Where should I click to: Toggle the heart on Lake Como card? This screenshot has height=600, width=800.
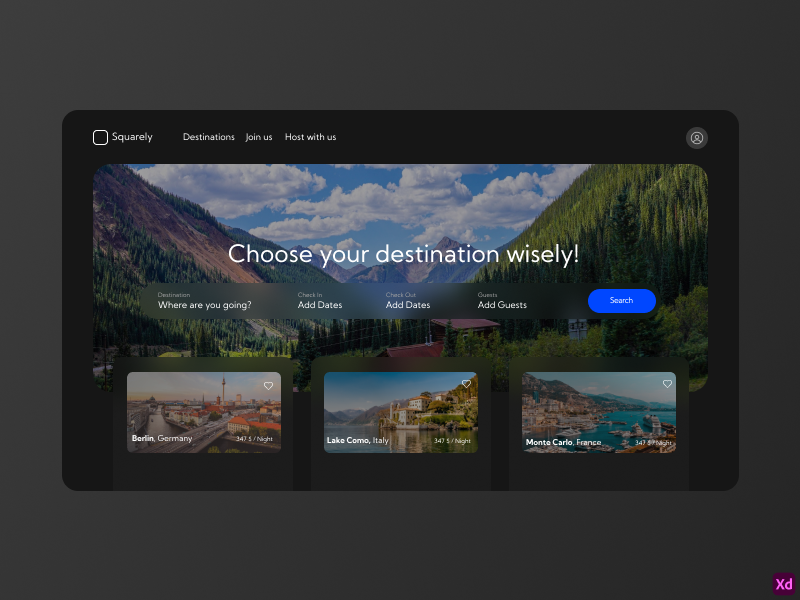(466, 383)
